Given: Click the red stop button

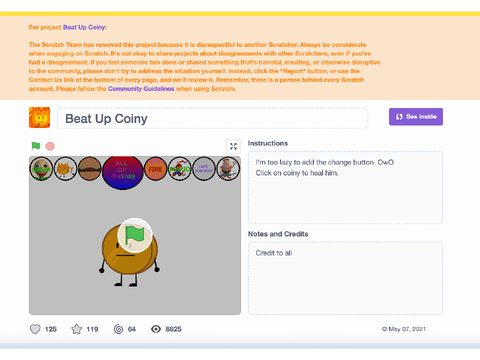Looking at the screenshot, I should click(50, 146).
